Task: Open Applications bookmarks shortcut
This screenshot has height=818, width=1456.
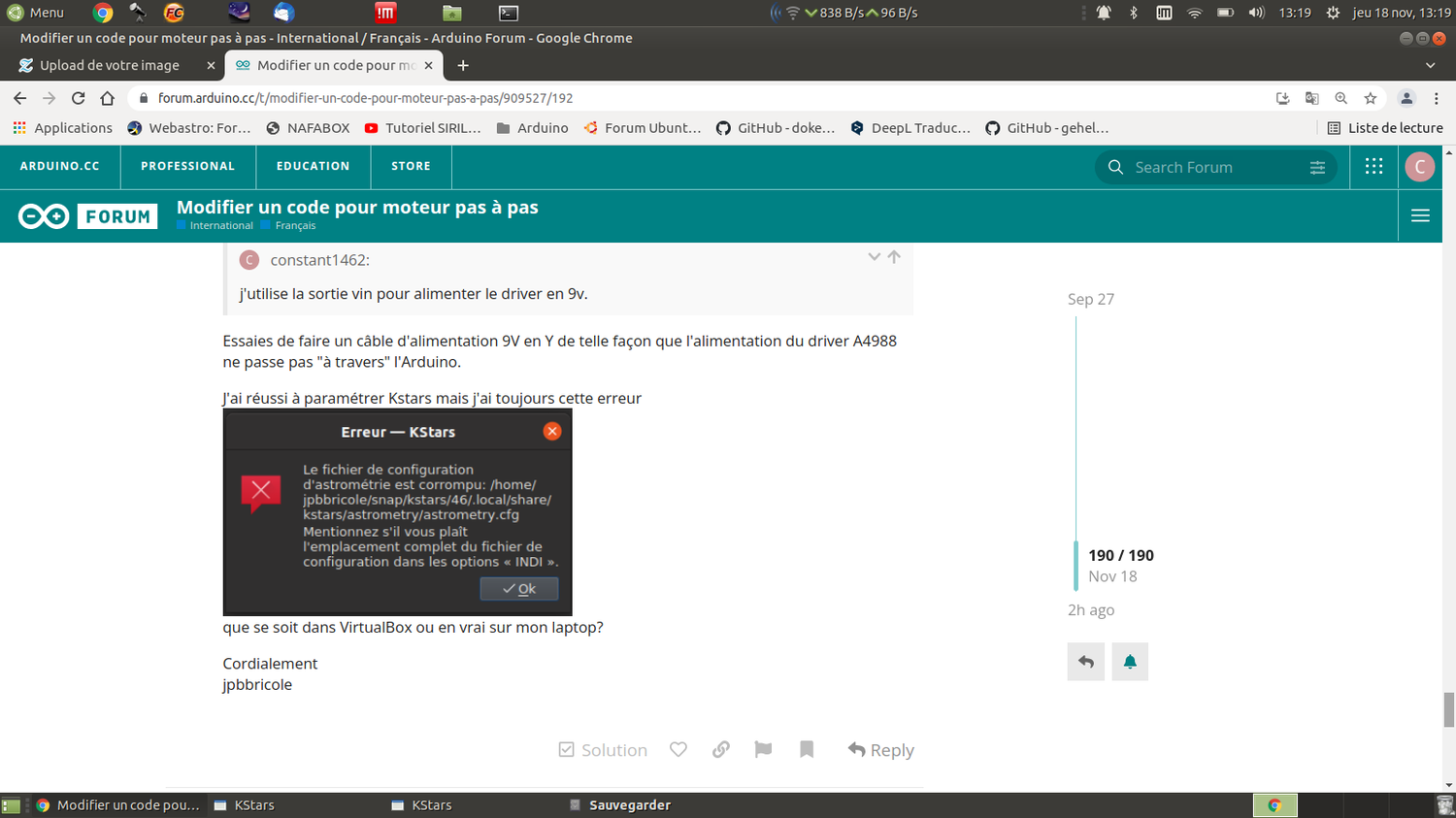Action: 63,128
